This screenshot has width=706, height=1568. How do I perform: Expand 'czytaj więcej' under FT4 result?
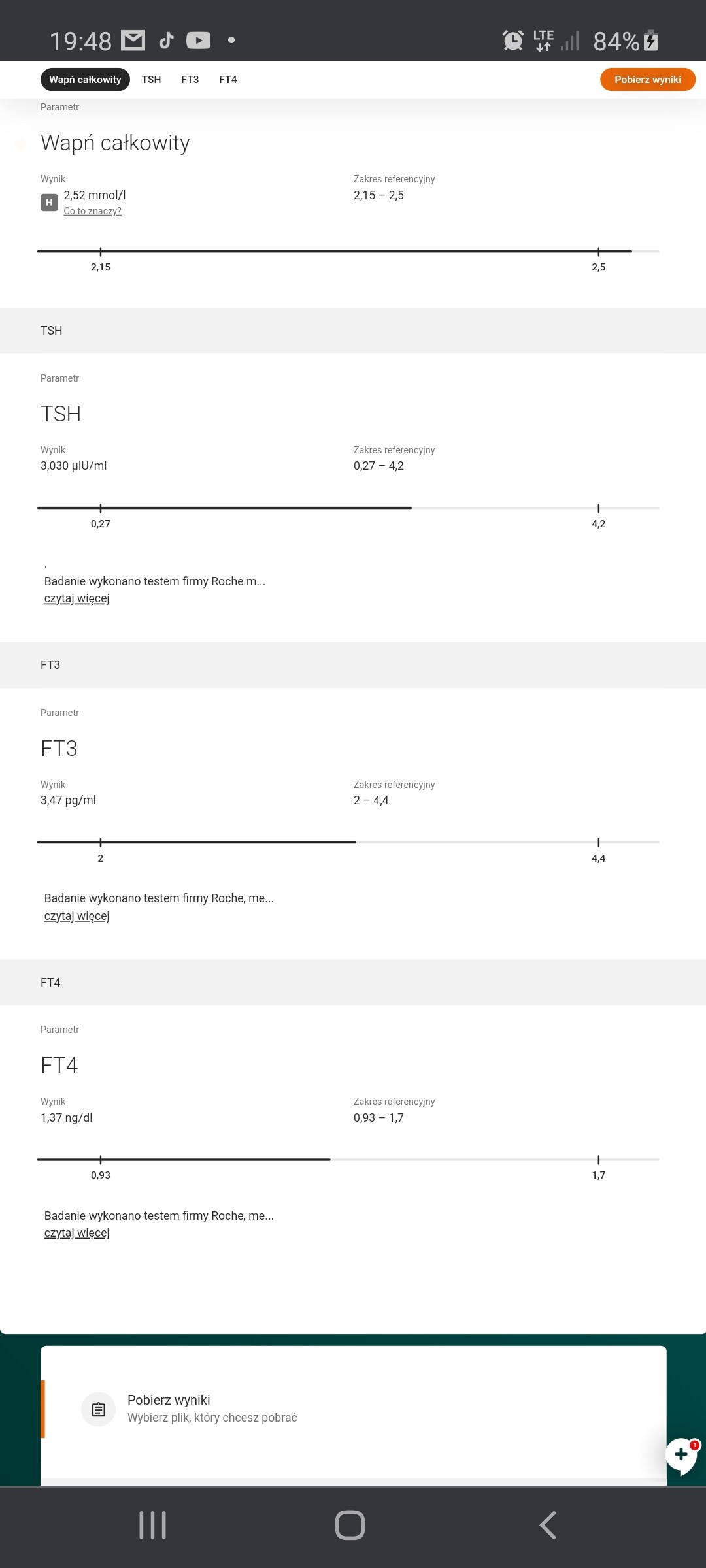(76, 1233)
